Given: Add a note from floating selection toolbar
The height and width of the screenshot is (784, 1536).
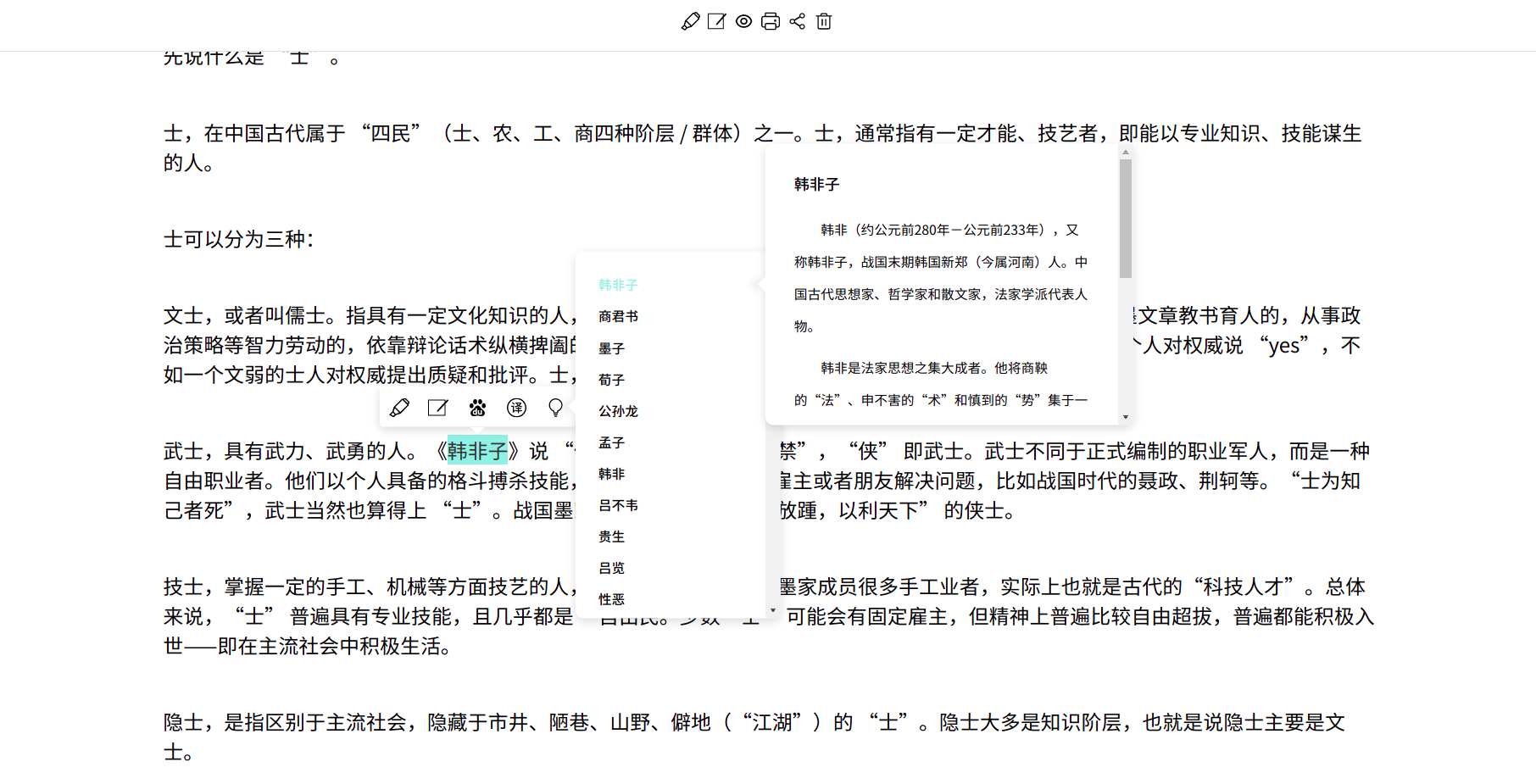Looking at the screenshot, I should [437, 408].
